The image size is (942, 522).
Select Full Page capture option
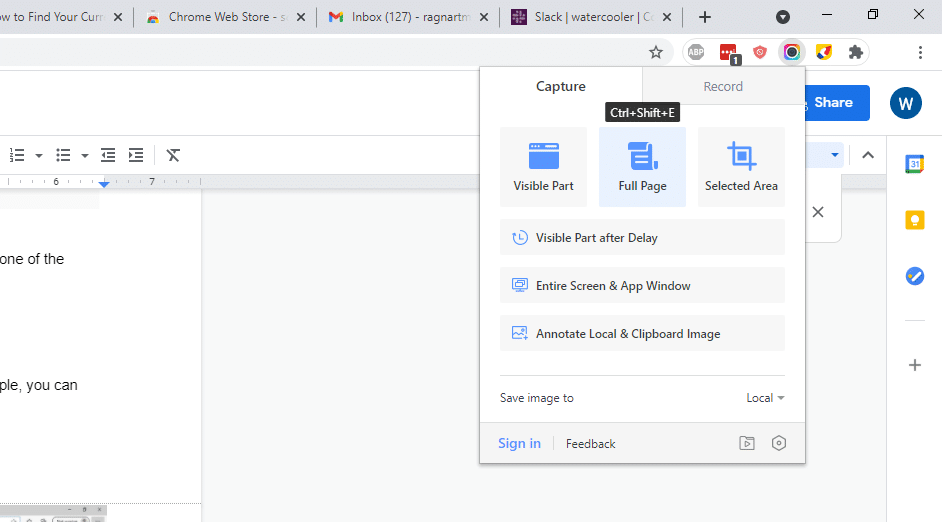(x=642, y=167)
